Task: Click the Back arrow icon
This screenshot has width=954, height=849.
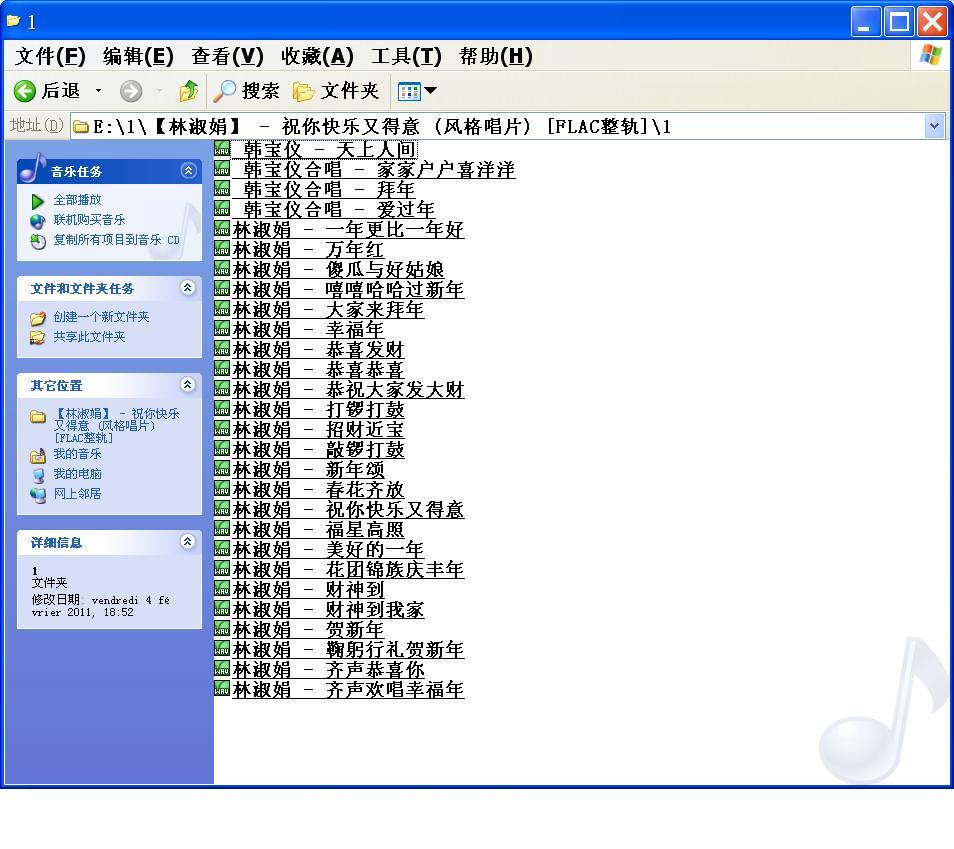Action: pos(24,91)
